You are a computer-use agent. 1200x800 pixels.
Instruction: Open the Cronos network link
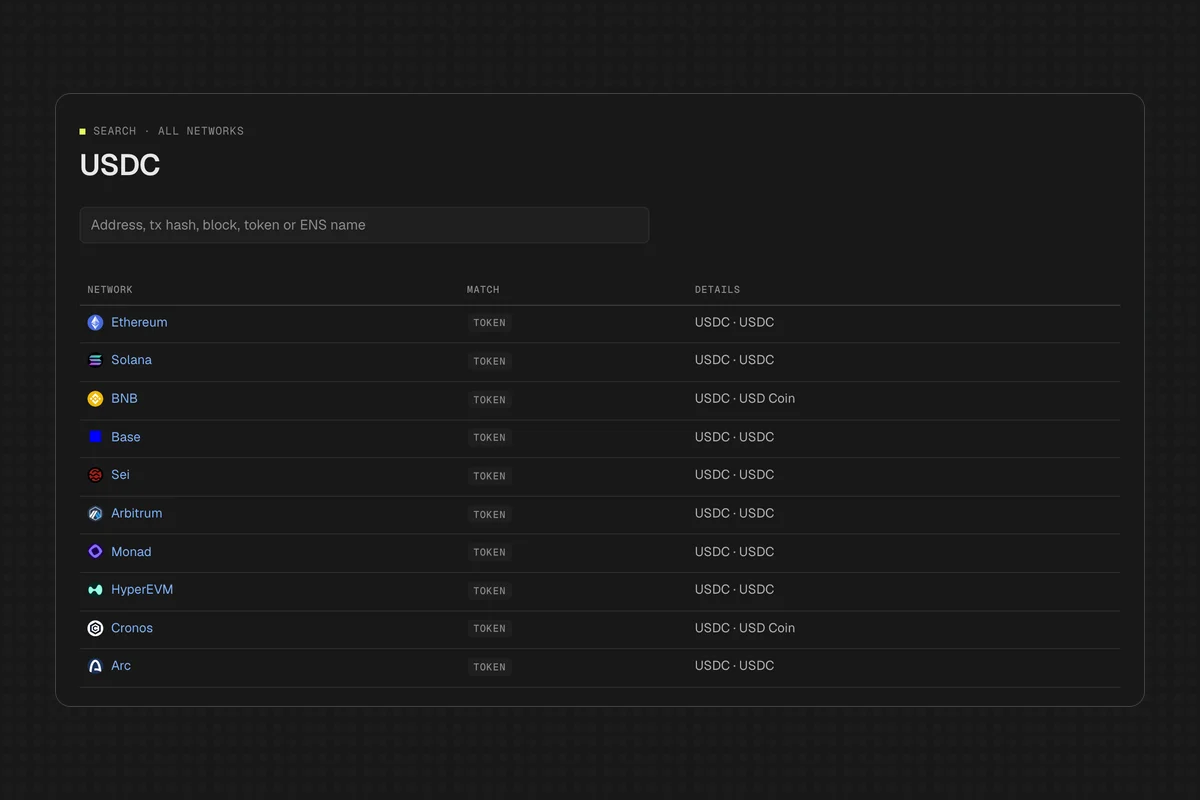coord(132,628)
